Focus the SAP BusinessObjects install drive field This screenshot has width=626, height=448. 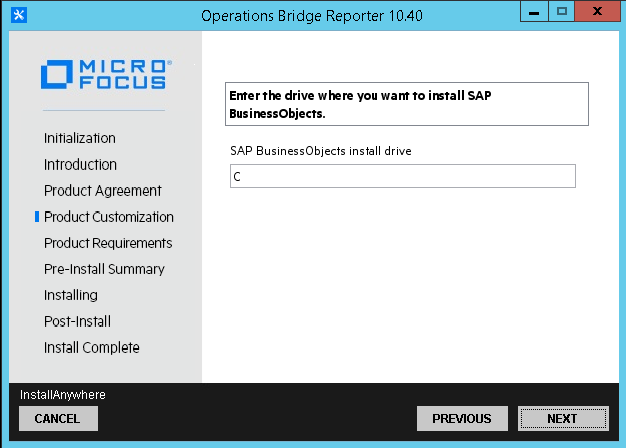(x=402, y=176)
